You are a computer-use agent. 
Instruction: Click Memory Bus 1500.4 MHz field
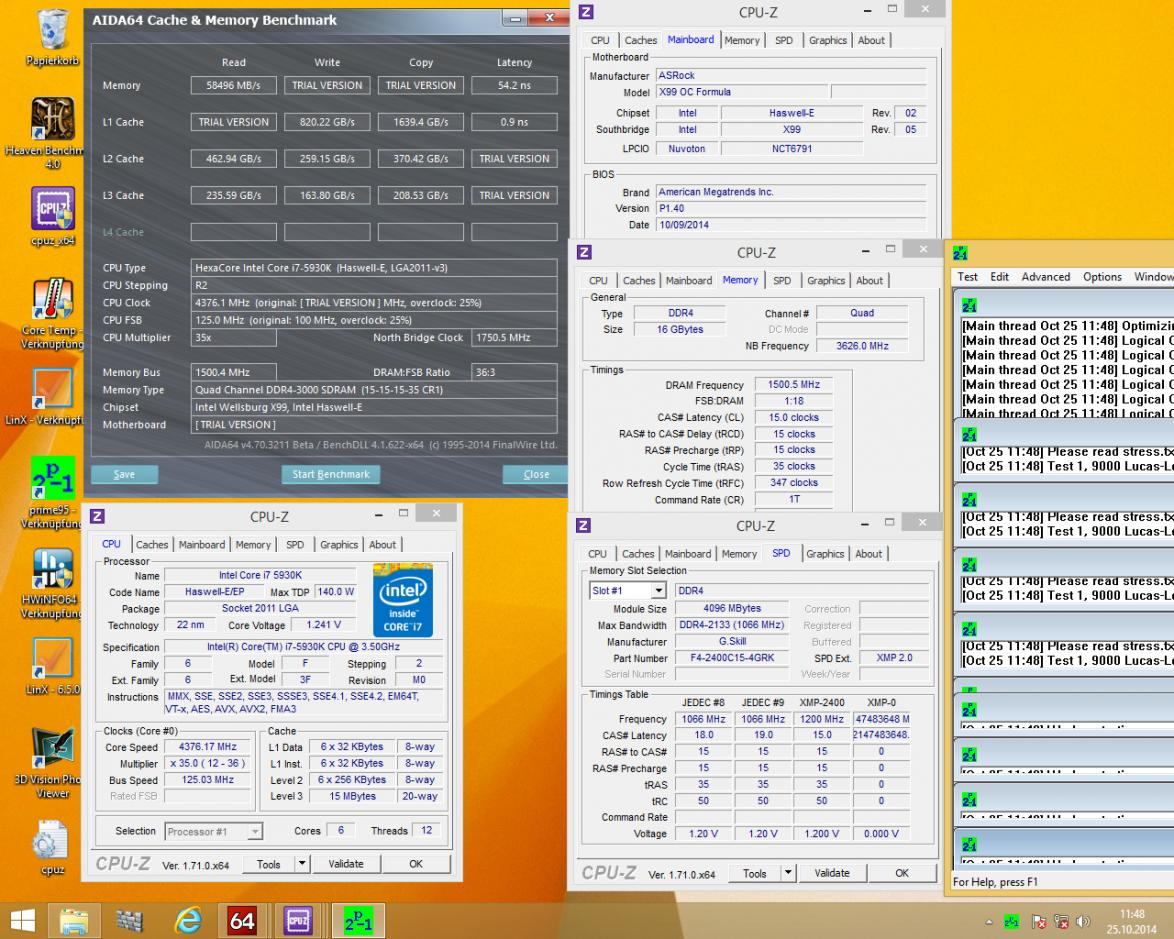pyautogui.click(x=234, y=372)
